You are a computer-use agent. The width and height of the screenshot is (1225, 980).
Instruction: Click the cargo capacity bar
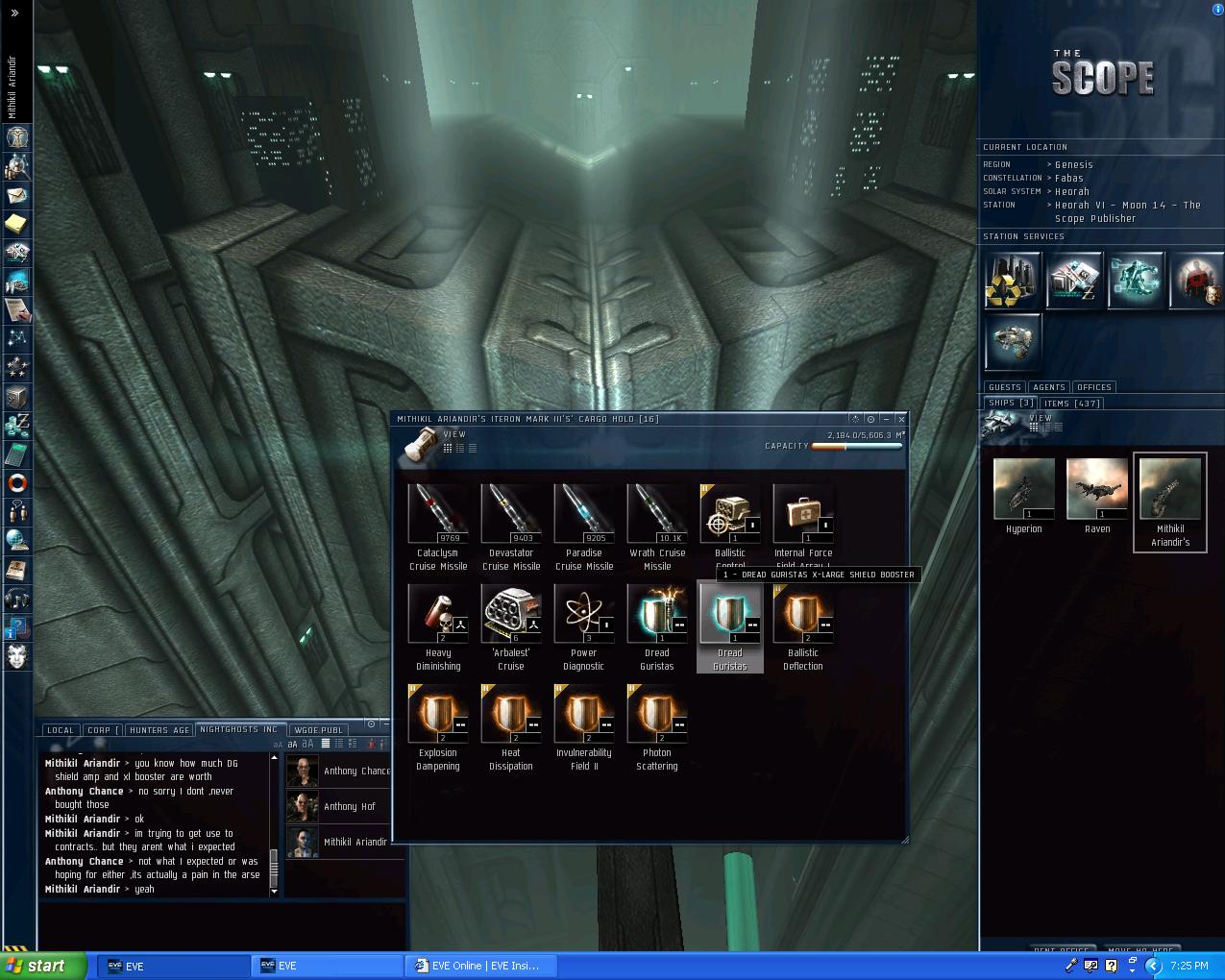(857, 446)
